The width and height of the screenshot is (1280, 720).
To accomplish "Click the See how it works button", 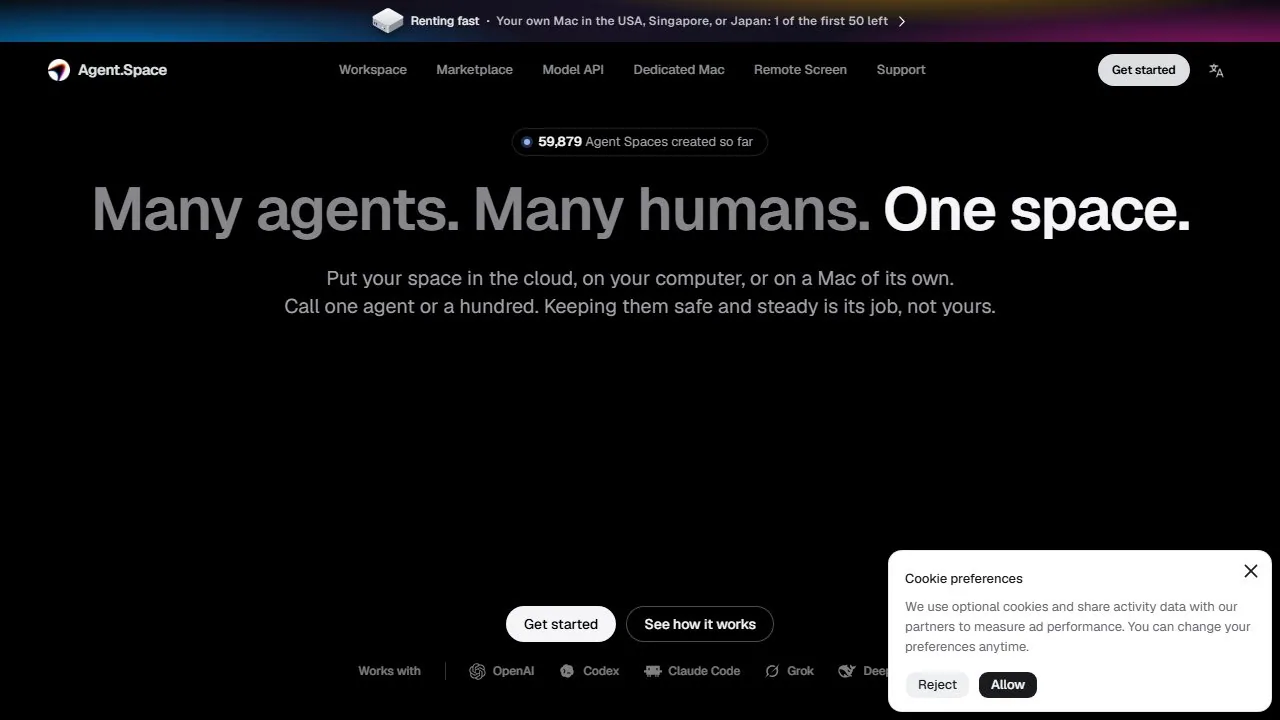I will (700, 624).
